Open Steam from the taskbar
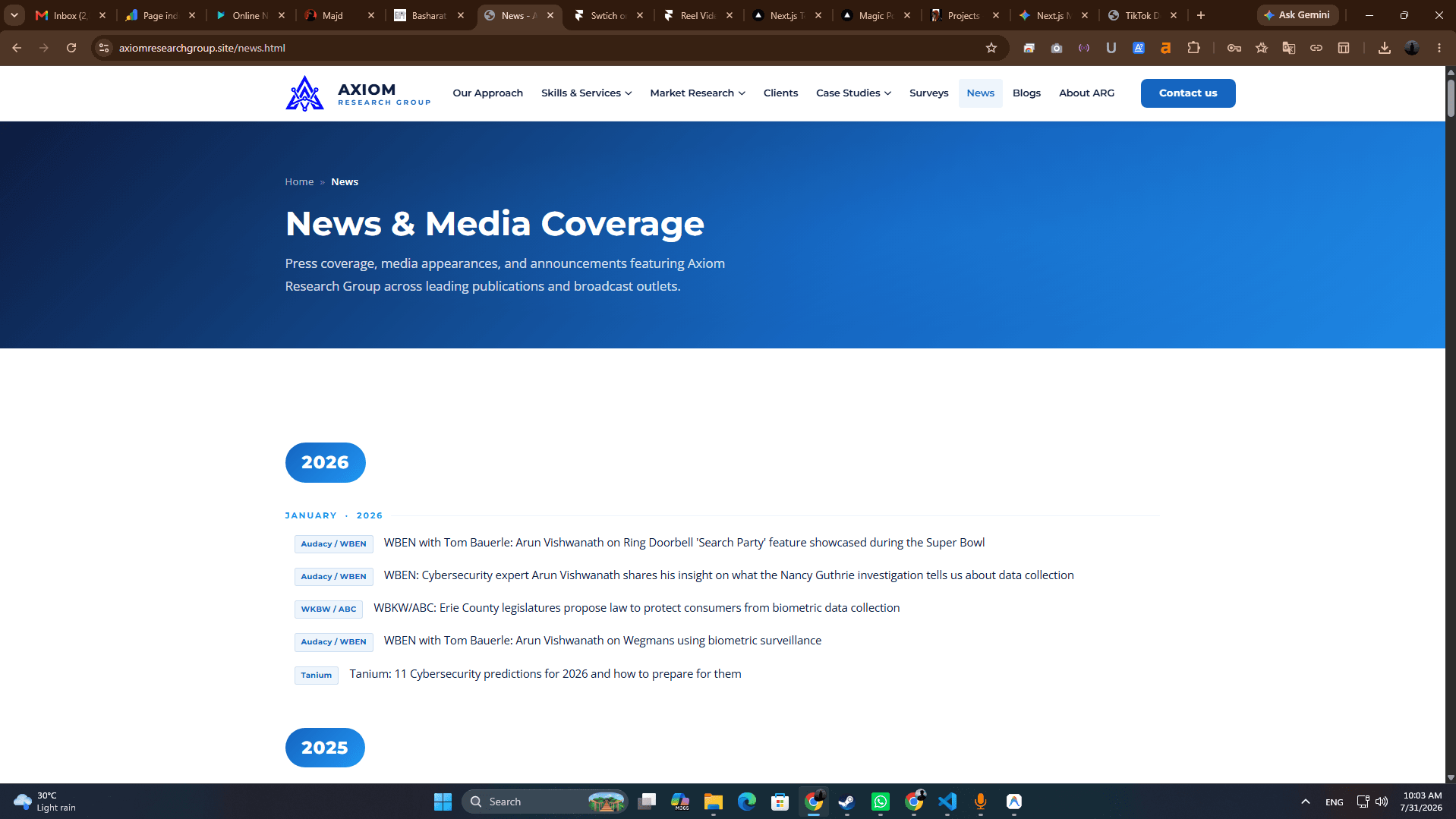The height and width of the screenshot is (819, 1456). [x=847, y=802]
